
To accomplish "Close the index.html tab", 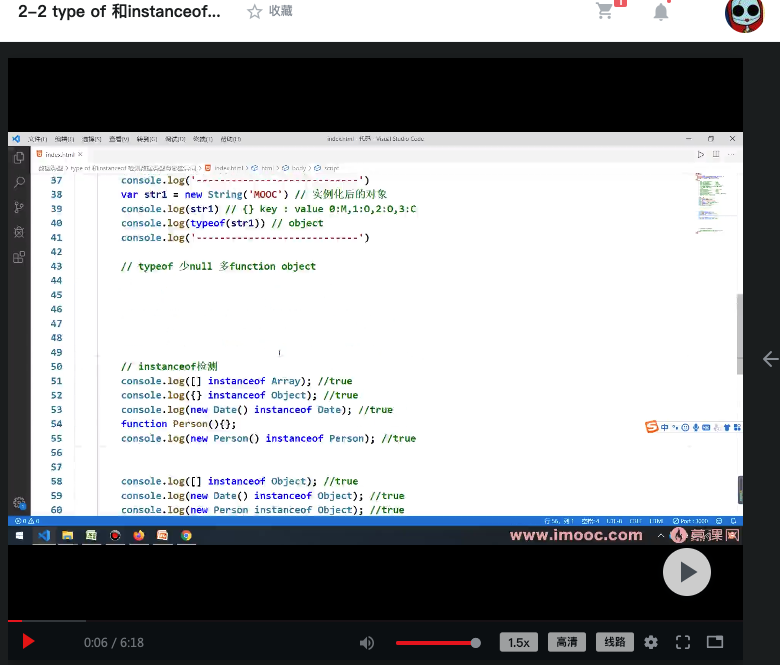I will 80,154.
